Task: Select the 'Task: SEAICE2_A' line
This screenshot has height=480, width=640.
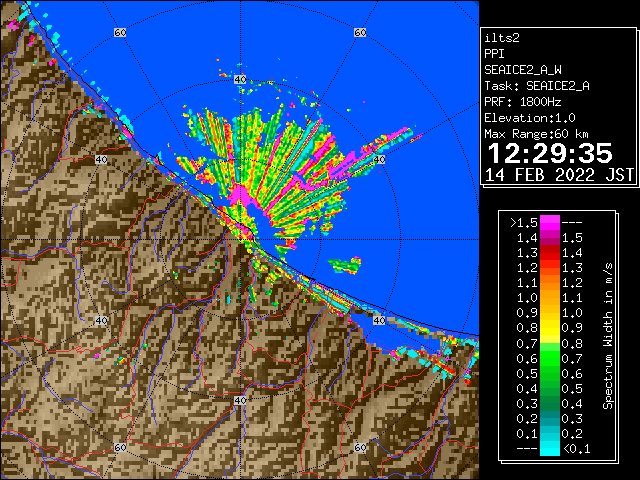Action: [537, 86]
